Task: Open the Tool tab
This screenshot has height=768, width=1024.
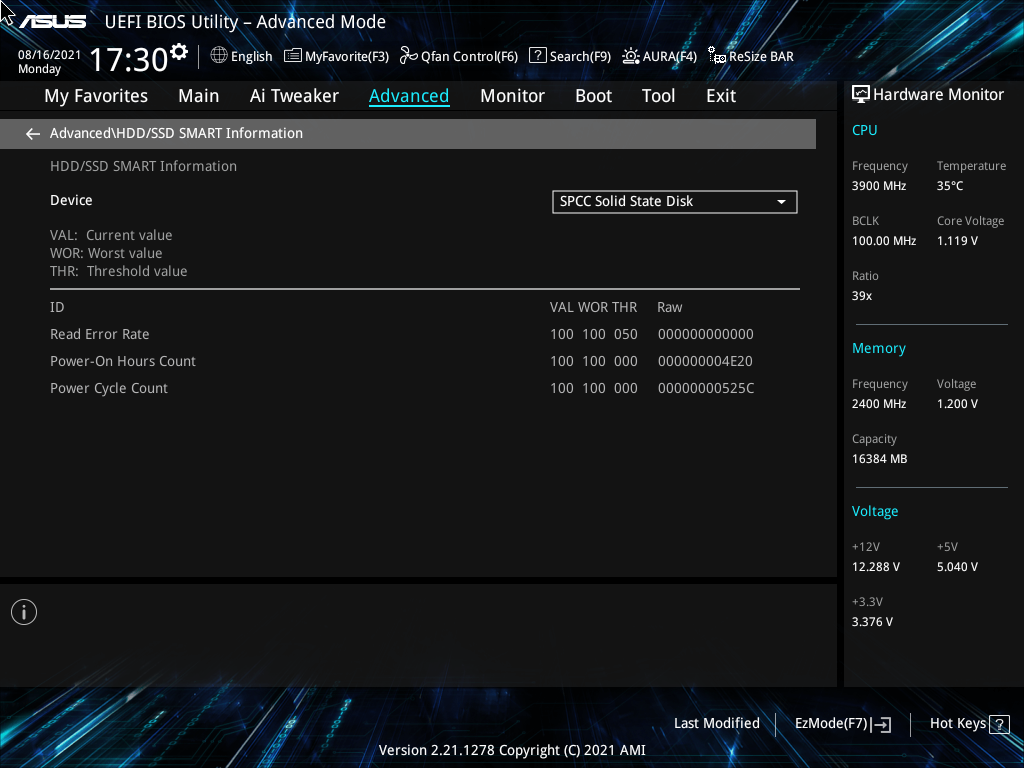Action: pos(658,96)
